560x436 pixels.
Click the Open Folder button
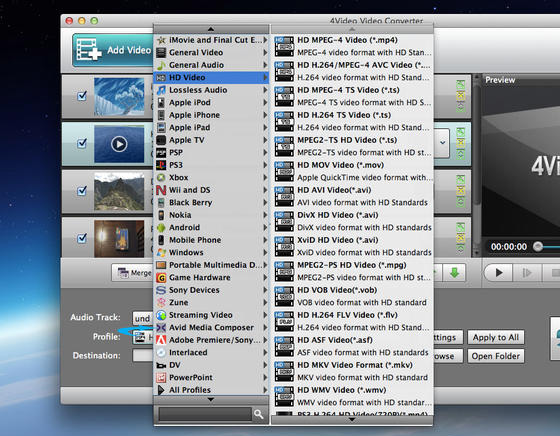pos(496,356)
